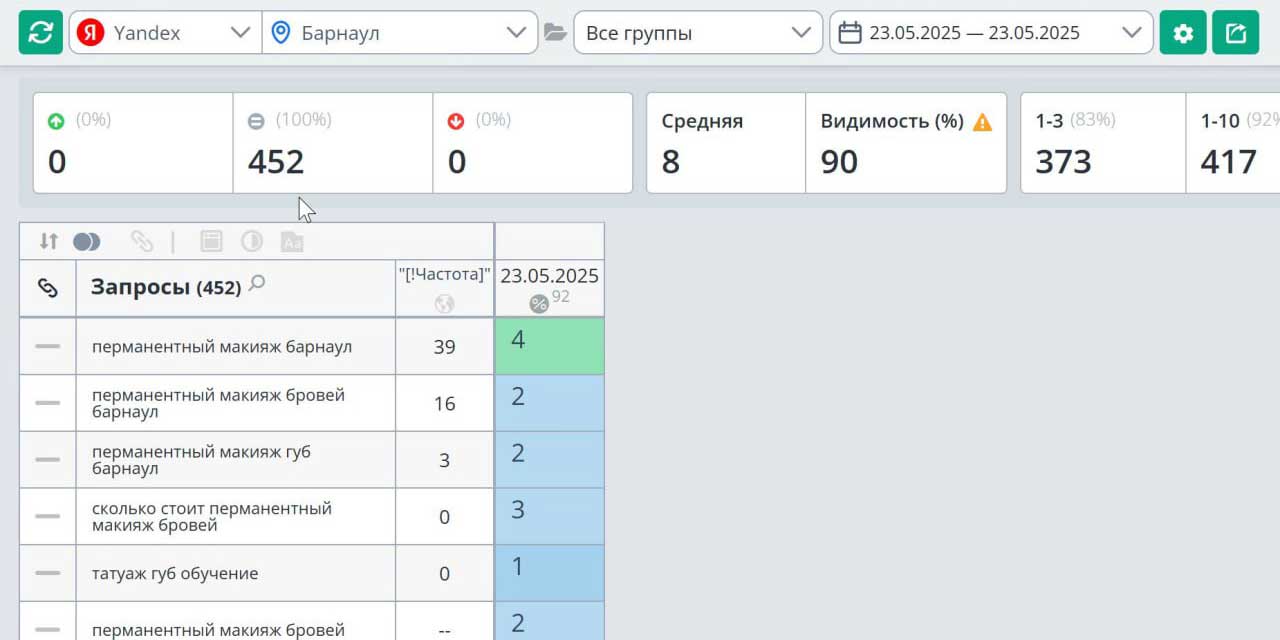Click the export share button
This screenshot has height=640, width=1280.
pos(1235,33)
